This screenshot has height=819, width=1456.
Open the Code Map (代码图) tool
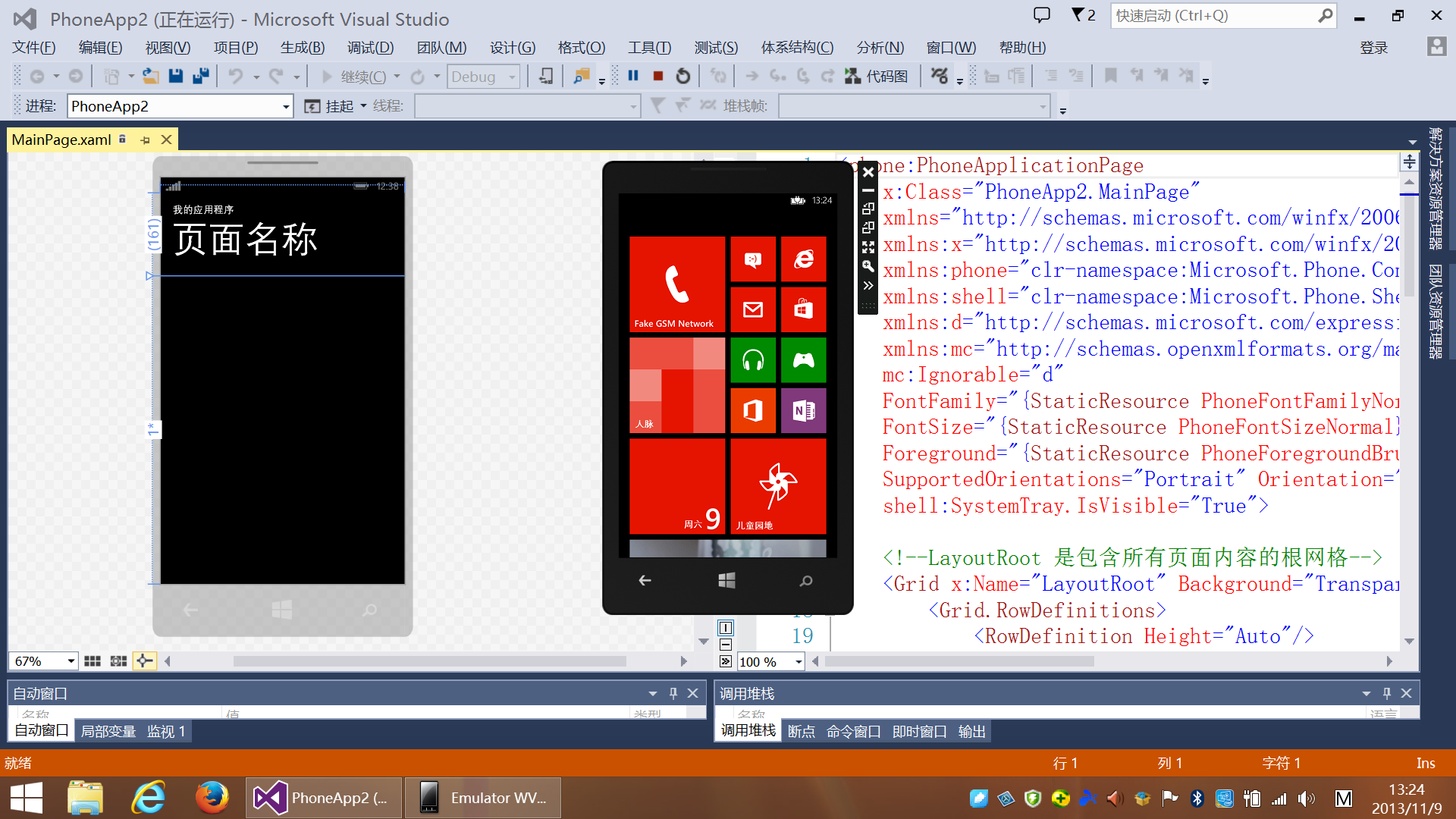pyautogui.click(x=877, y=76)
